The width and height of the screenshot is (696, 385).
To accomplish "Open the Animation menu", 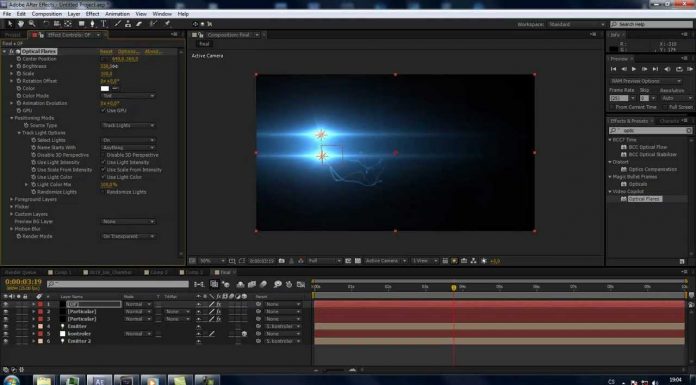I will [117, 14].
